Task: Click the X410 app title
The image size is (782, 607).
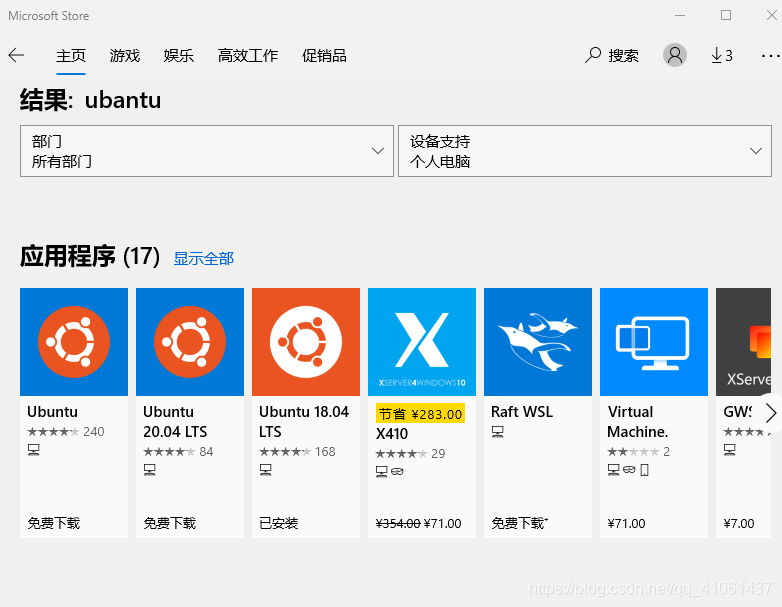Action: 392,434
